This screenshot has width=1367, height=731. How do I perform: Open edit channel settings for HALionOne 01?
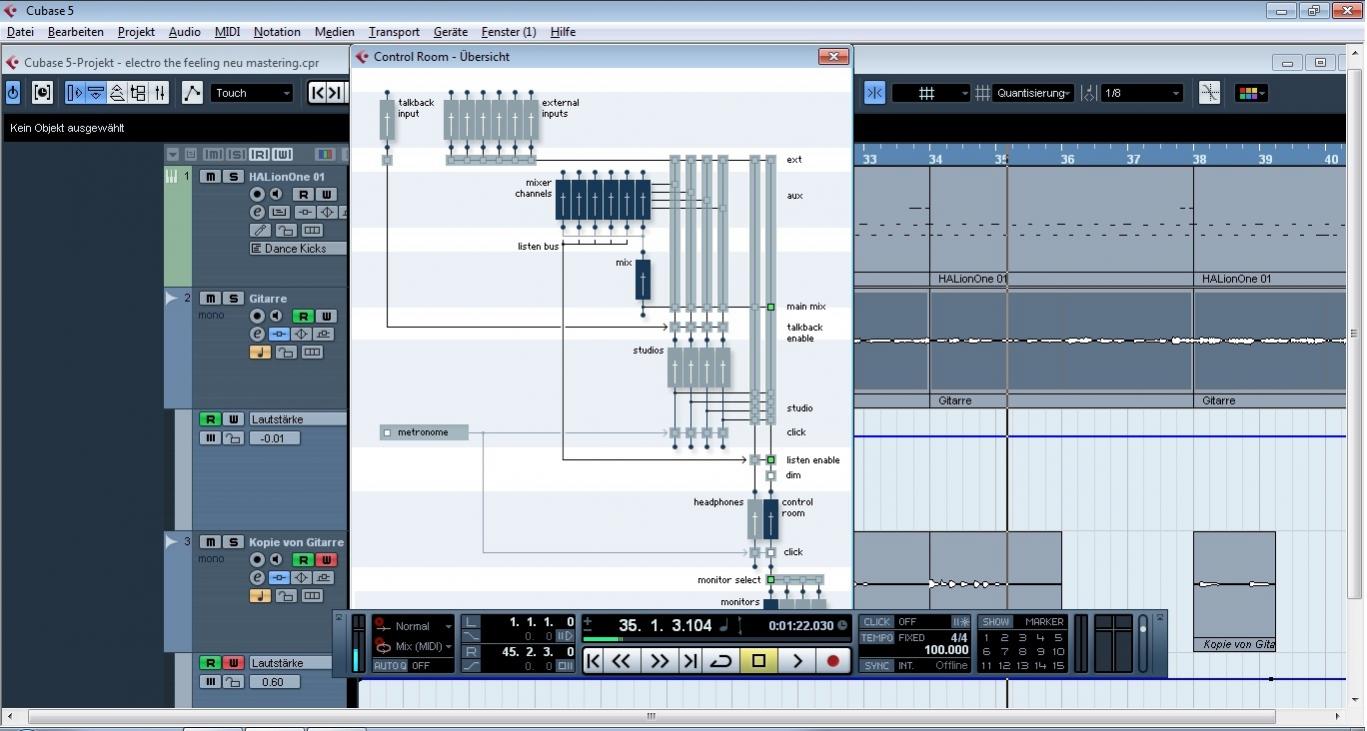point(257,212)
